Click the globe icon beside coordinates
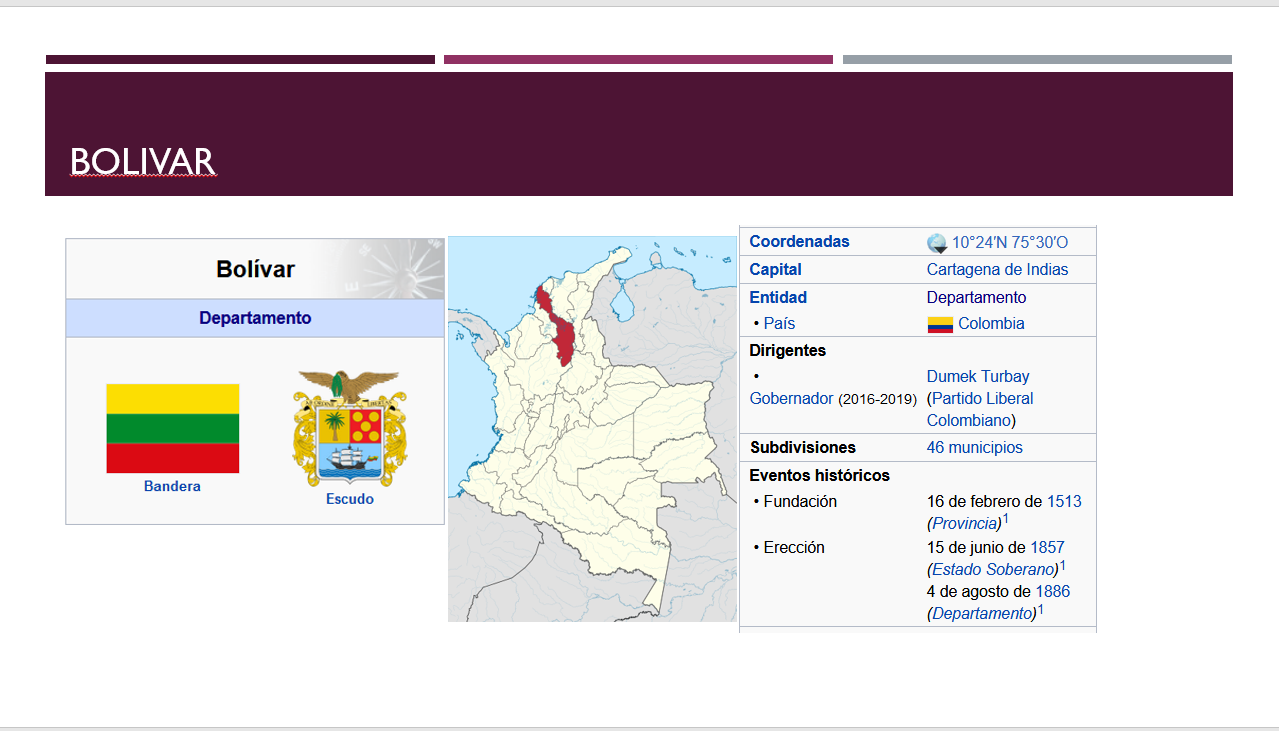This screenshot has height=731, width=1279. coord(937,243)
